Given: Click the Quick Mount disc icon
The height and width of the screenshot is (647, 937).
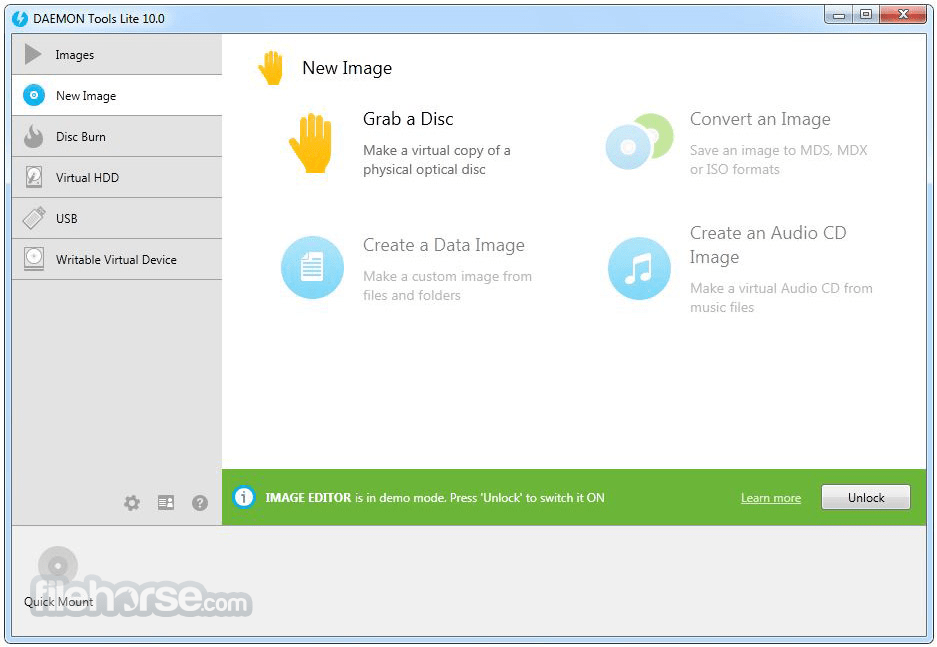Looking at the screenshot, I should point(57,566).
